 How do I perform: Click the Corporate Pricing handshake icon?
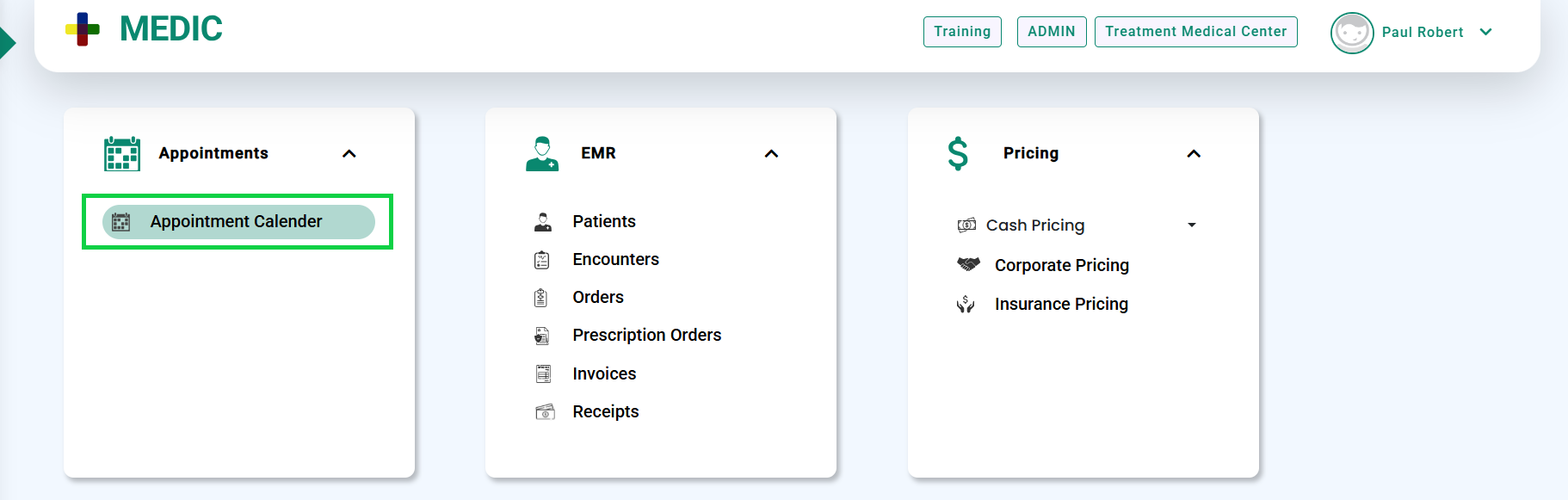pos(968,265)
